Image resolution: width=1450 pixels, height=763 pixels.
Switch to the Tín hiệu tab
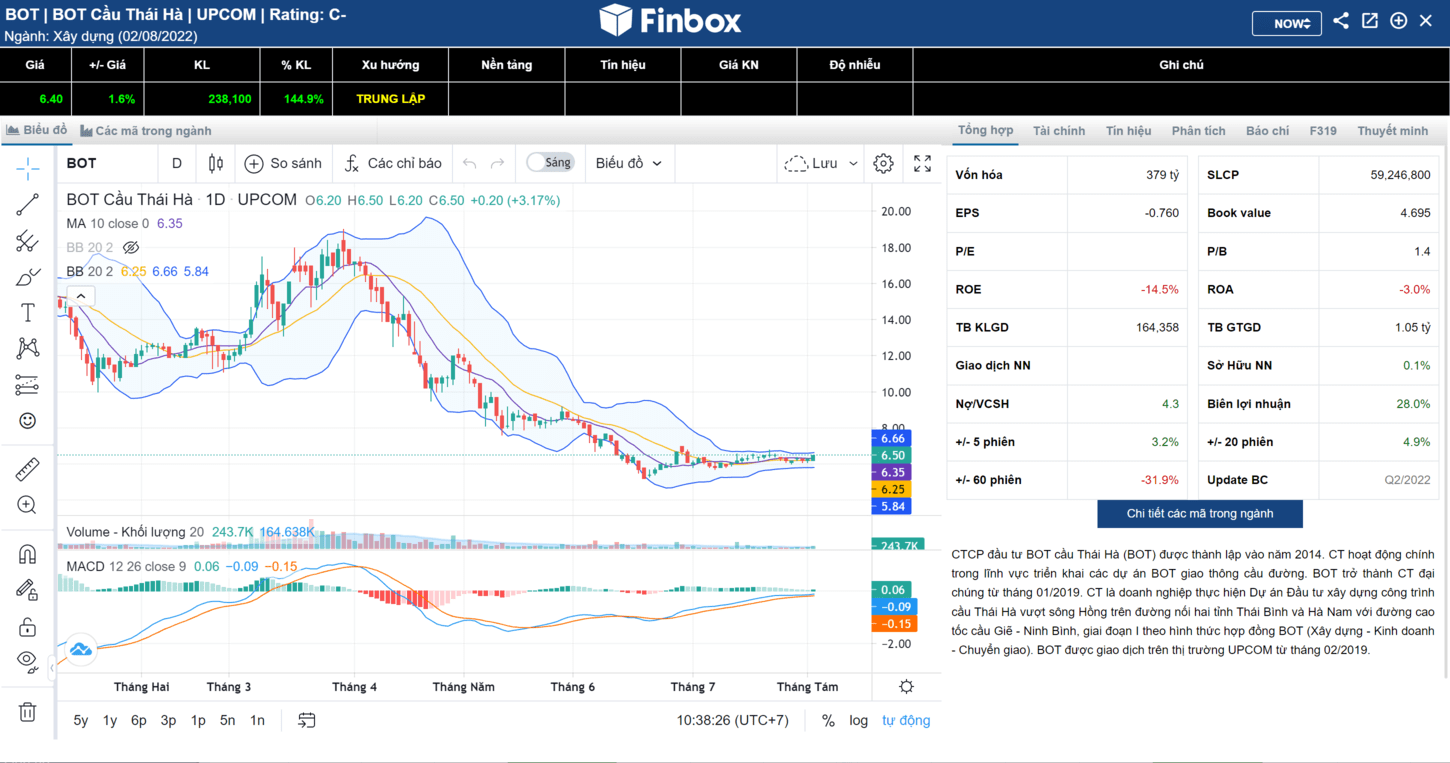coord(1128,131)
